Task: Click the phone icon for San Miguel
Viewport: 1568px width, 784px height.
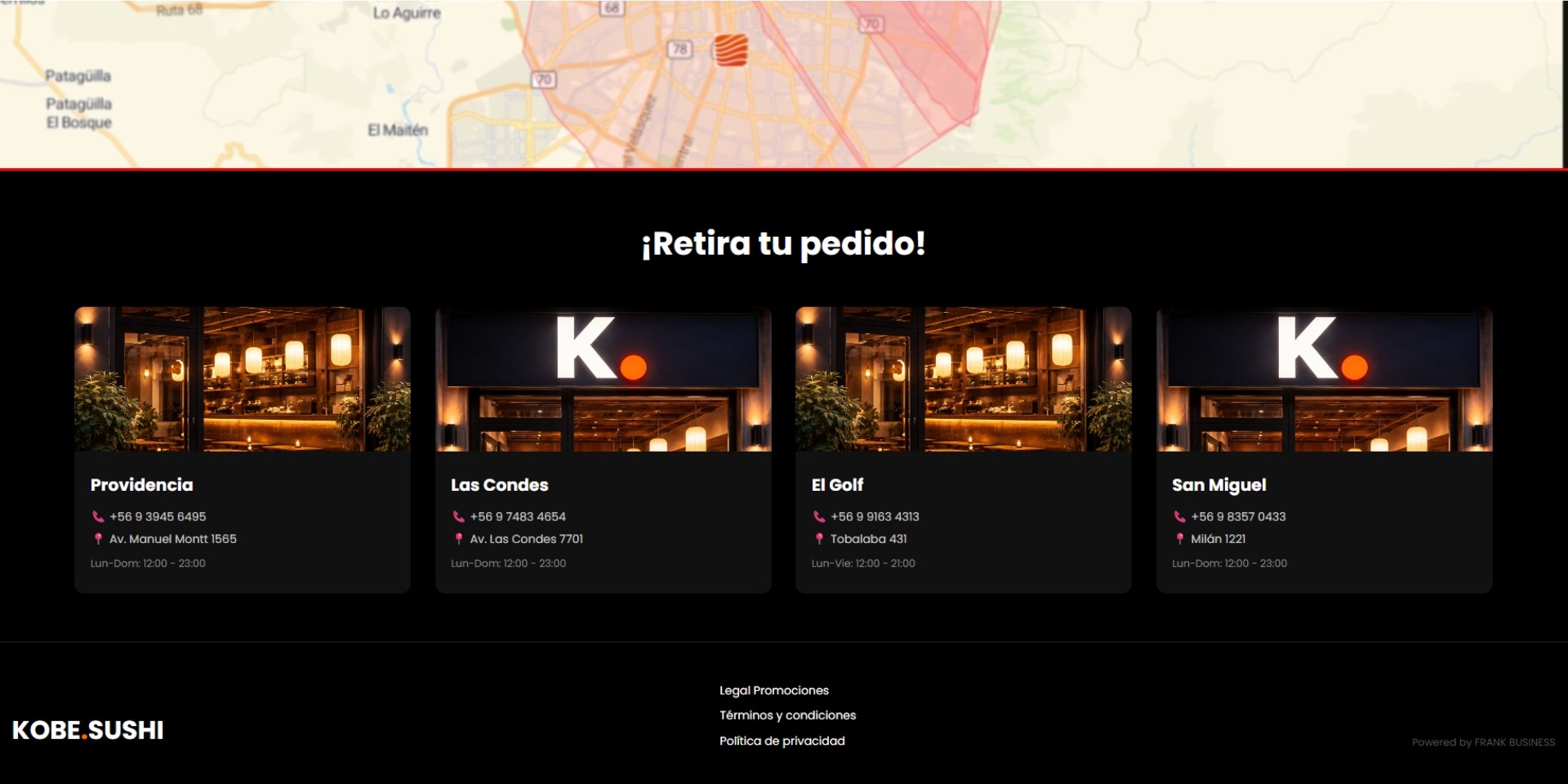Action: pyautogui.click(x=1179, y=517)
